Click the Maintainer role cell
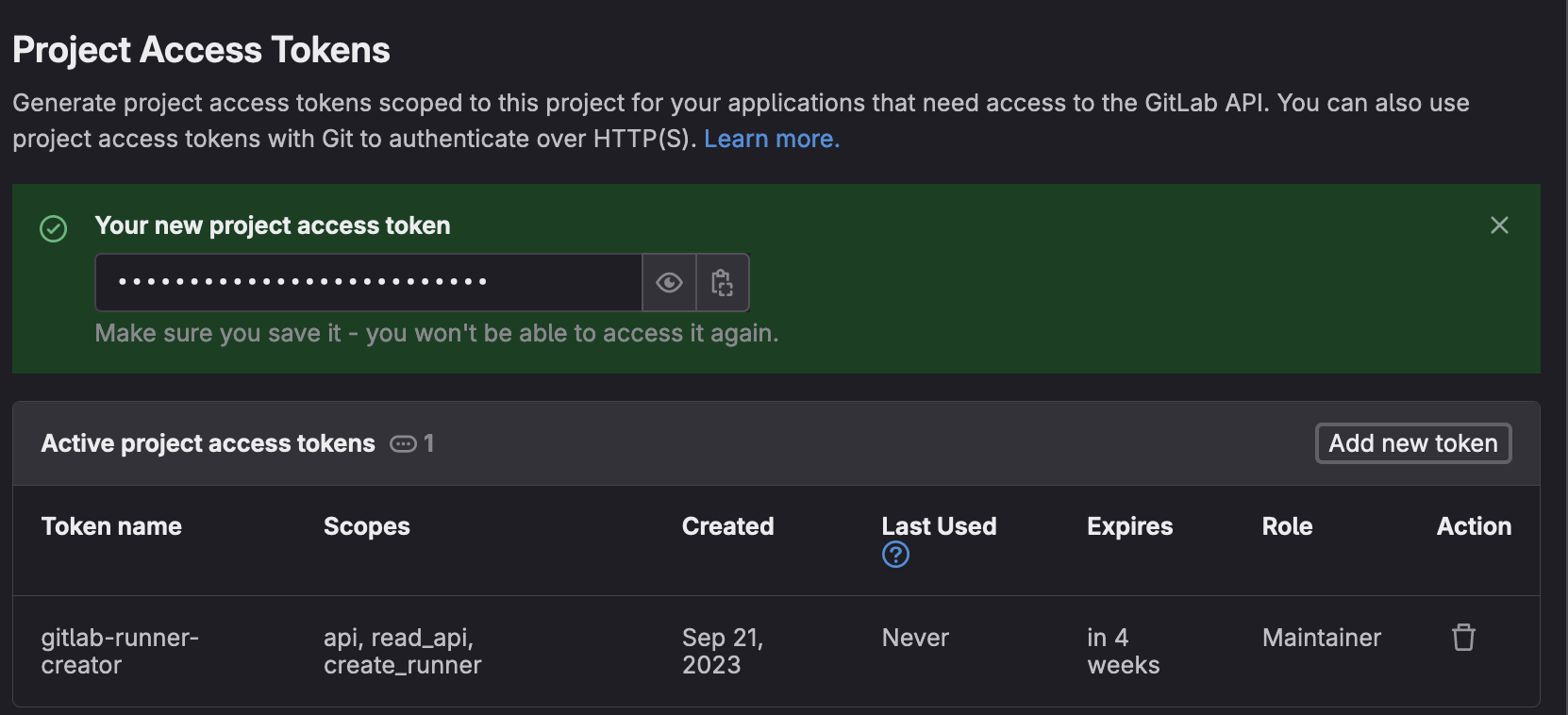The image size is (1568, 715). tap(1321, 638)
